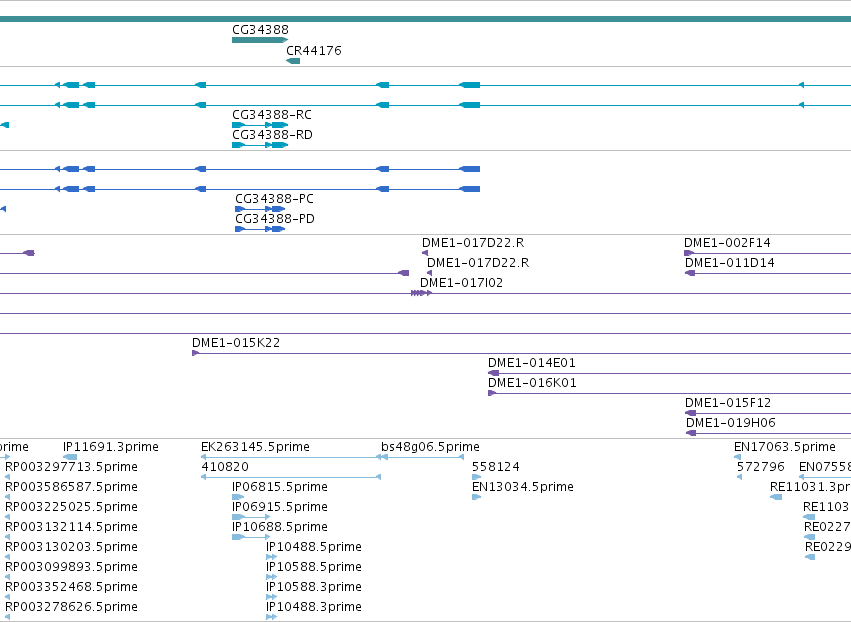Viewport: 851px width, 622px height.
Task: Select protein label CG34388-PD
Action: pyautogui.click(x=275, y=219)
